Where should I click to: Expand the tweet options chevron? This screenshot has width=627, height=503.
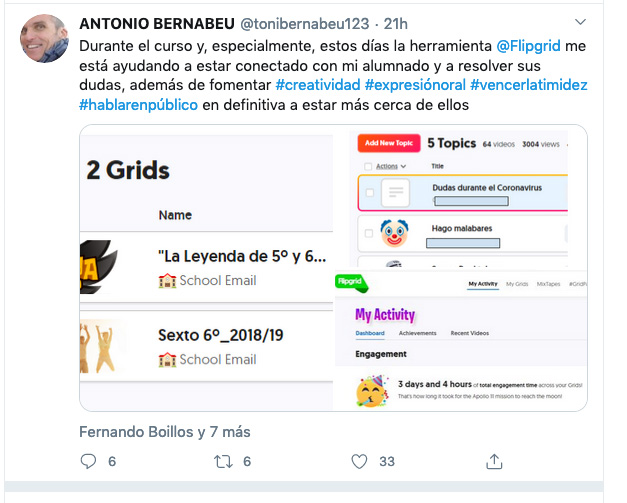(580, 22)
